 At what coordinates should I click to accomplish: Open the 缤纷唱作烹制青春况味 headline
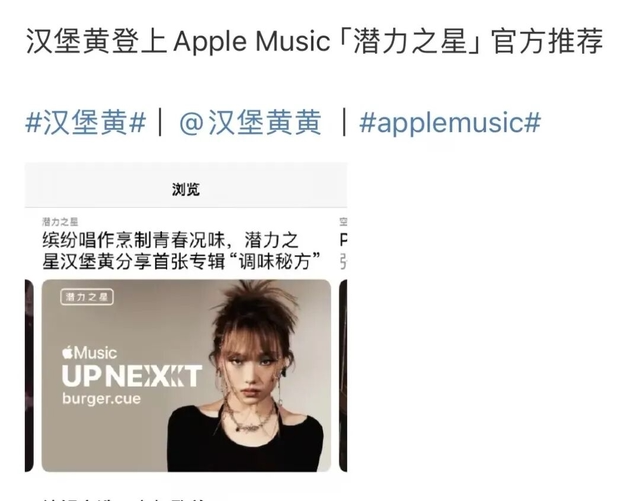[x=182, y=251]
